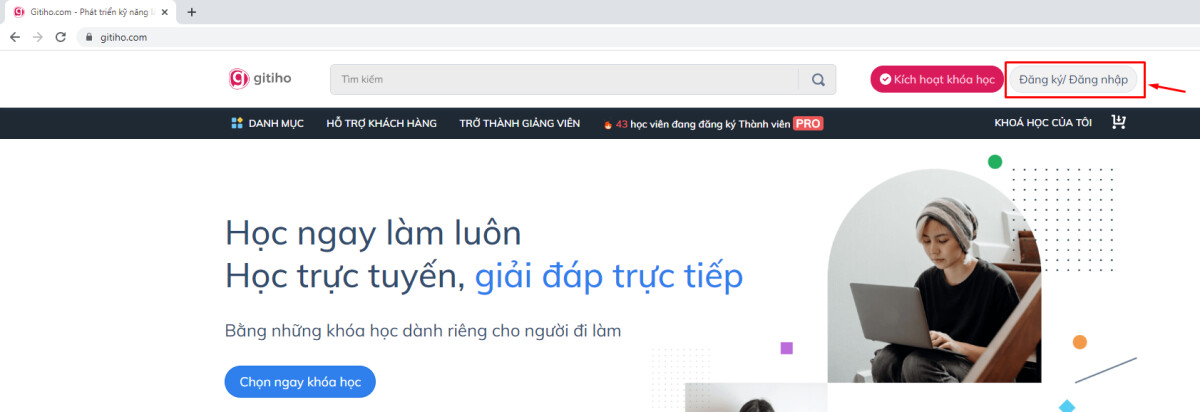
Task: Click the search magnifier button
Action: pos(818,80)
